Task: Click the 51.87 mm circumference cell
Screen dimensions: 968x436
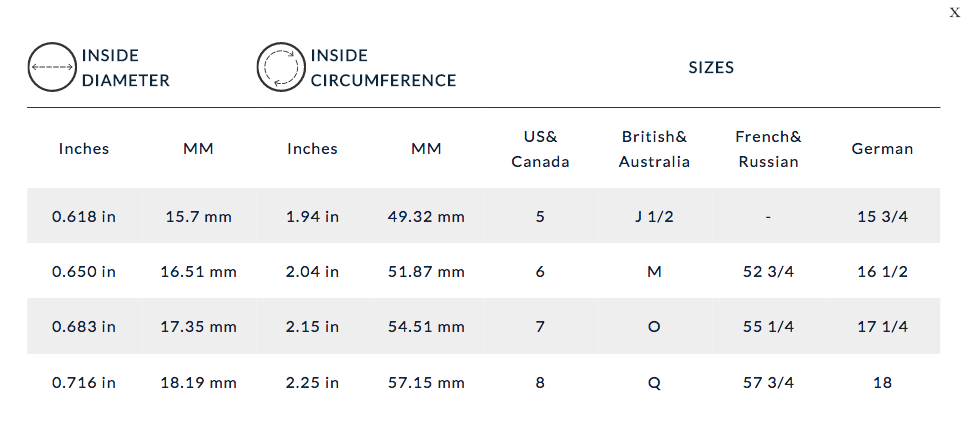Action: pyautogui.click(x=426, y=271)
